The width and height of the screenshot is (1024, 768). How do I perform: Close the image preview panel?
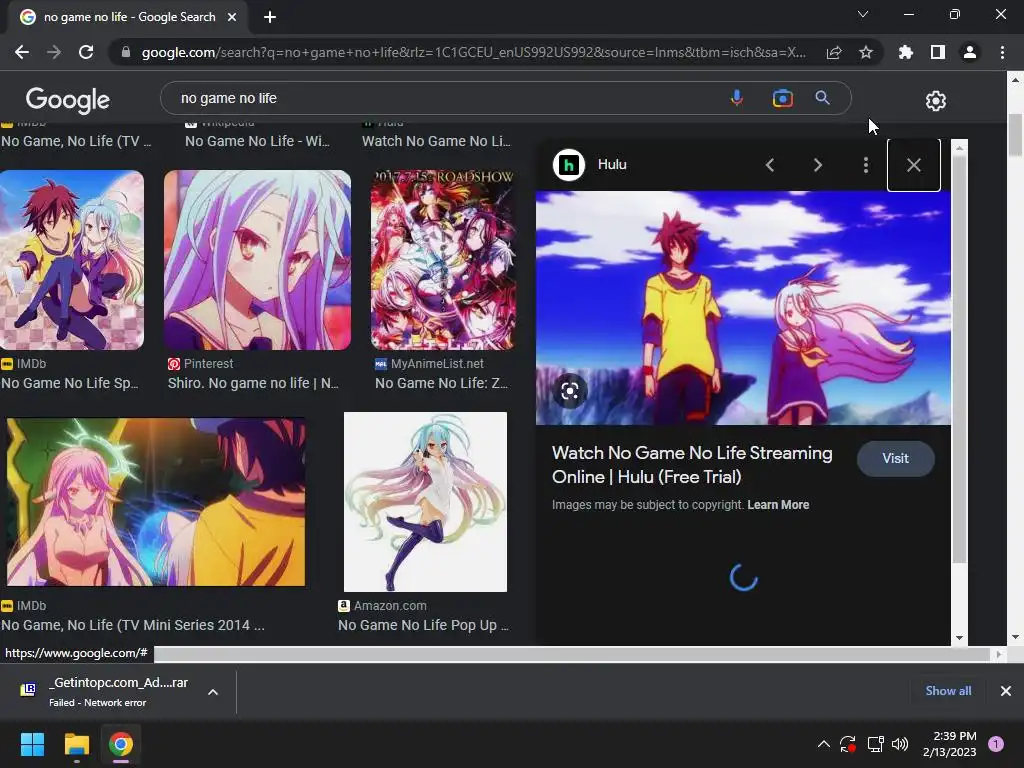[914, 165]
